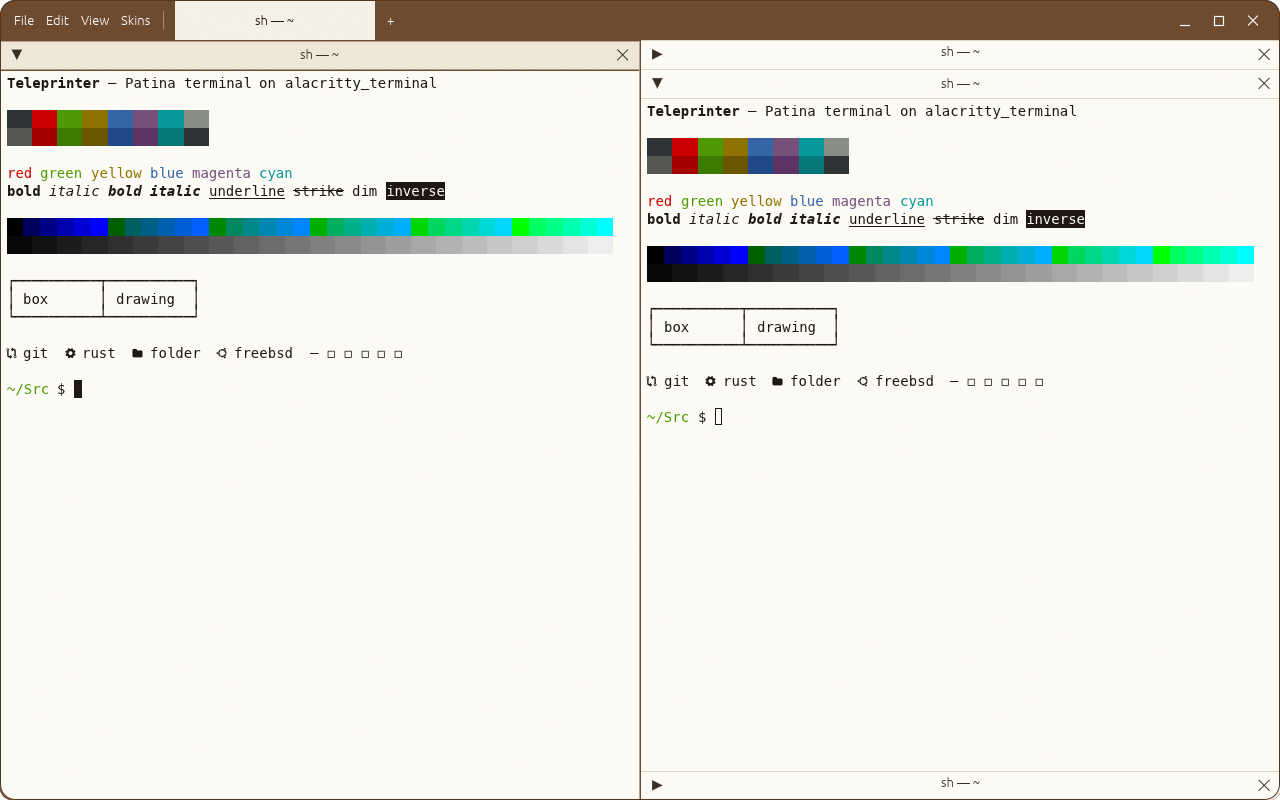Screen dimensions: 1280x800
Task: Open the Edit menu
Action: pyautogui.click(x=57, y=20)
